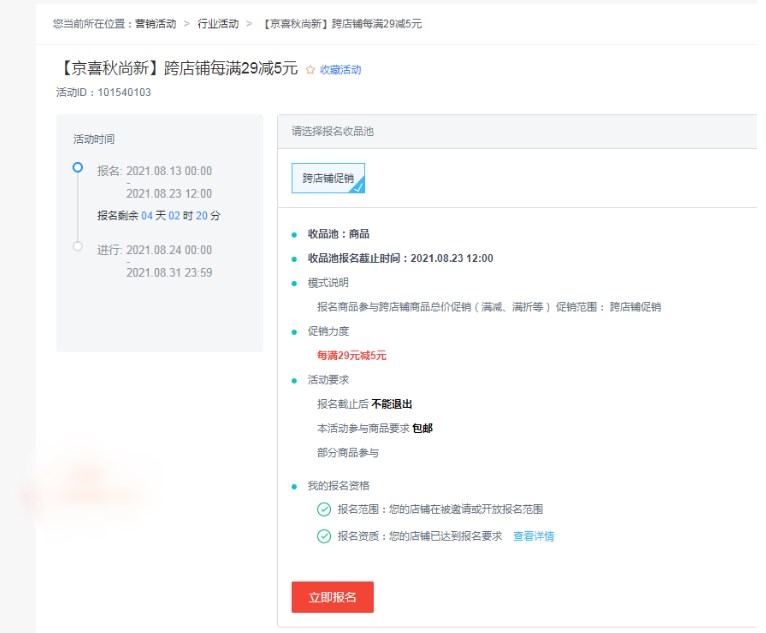Click the start date 2021.08.24 00:00
The image size is (766, 633).
[x=169, y=250]
